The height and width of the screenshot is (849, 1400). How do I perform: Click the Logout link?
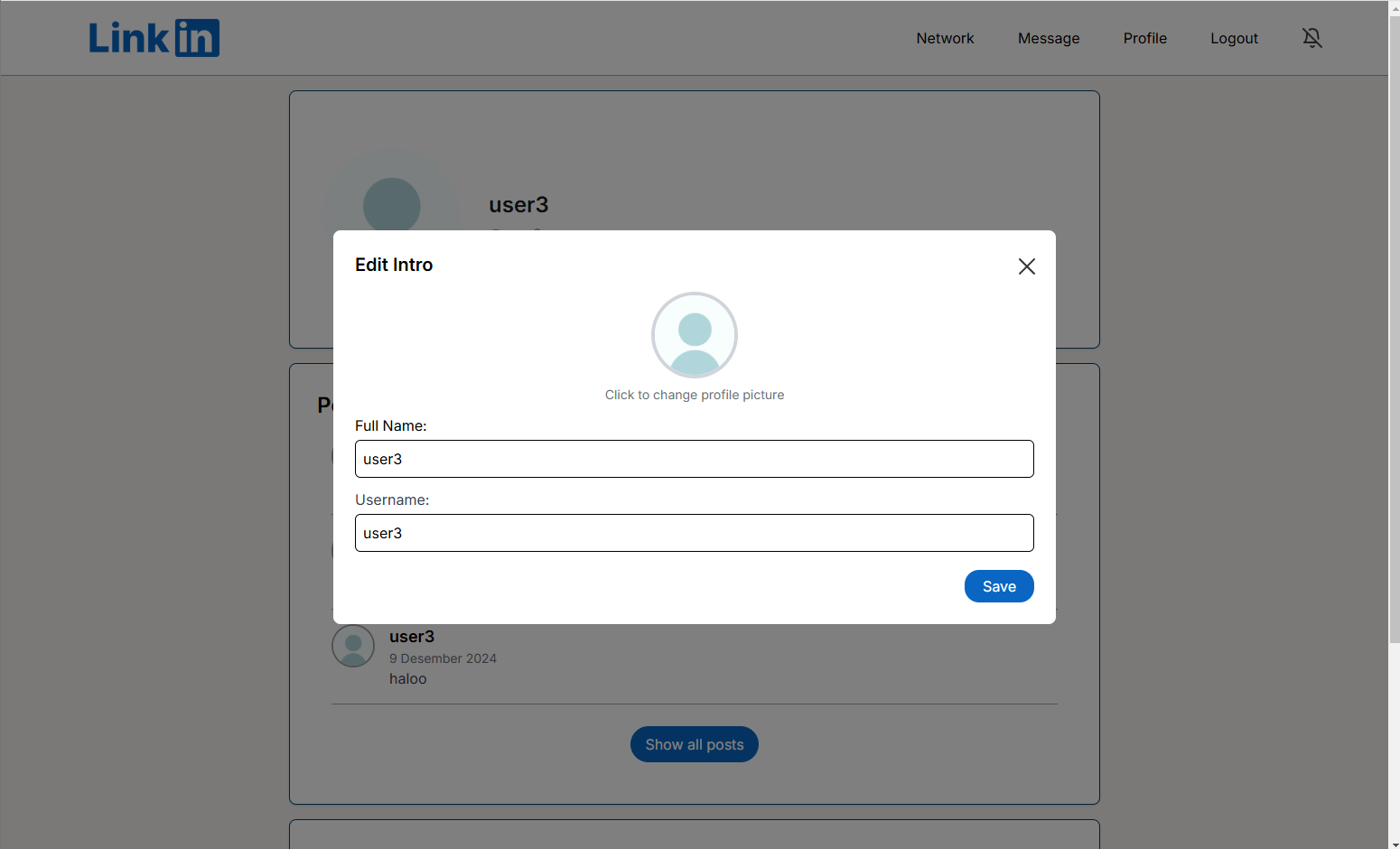coord(1234,38)
